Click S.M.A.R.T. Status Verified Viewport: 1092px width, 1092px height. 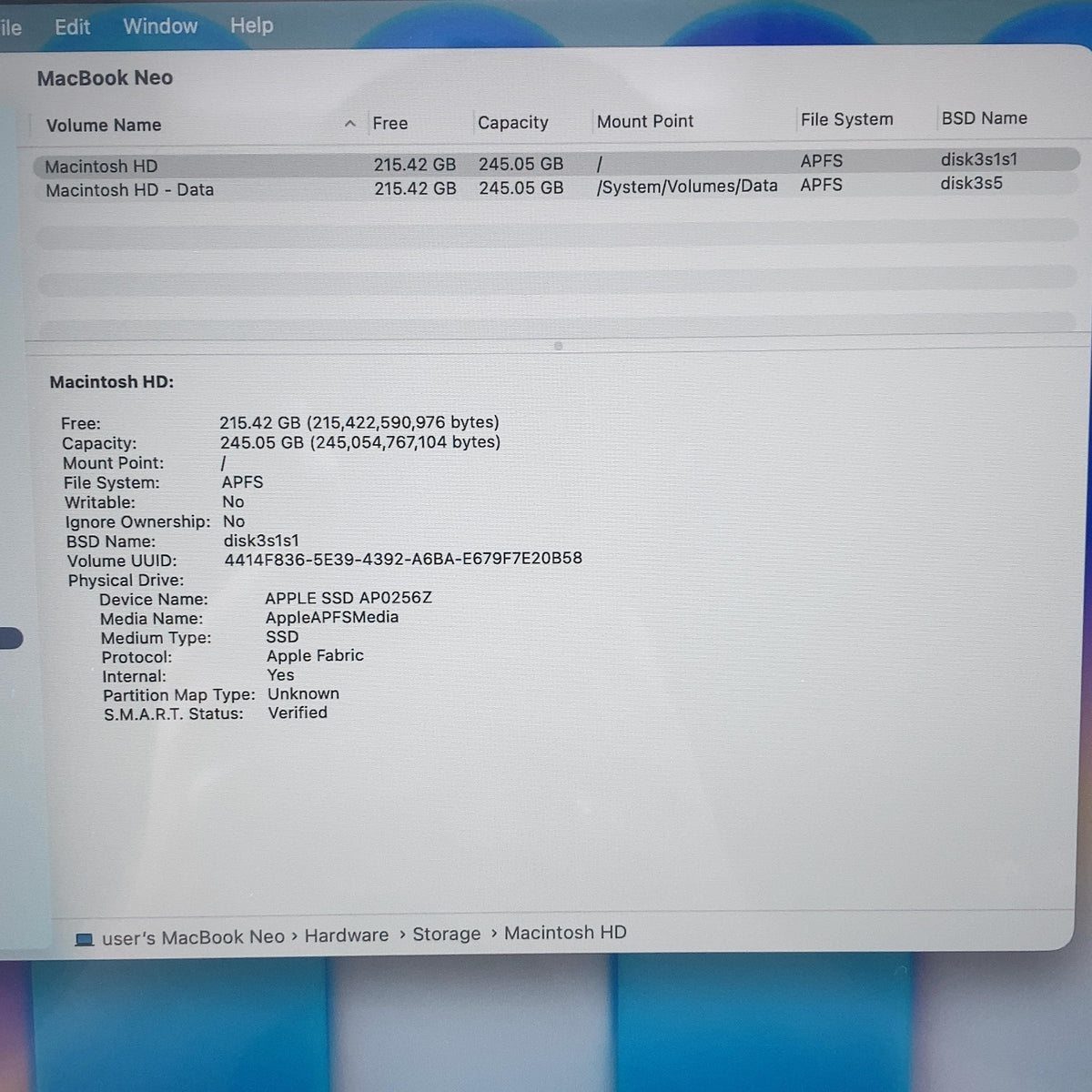(298, 713)
